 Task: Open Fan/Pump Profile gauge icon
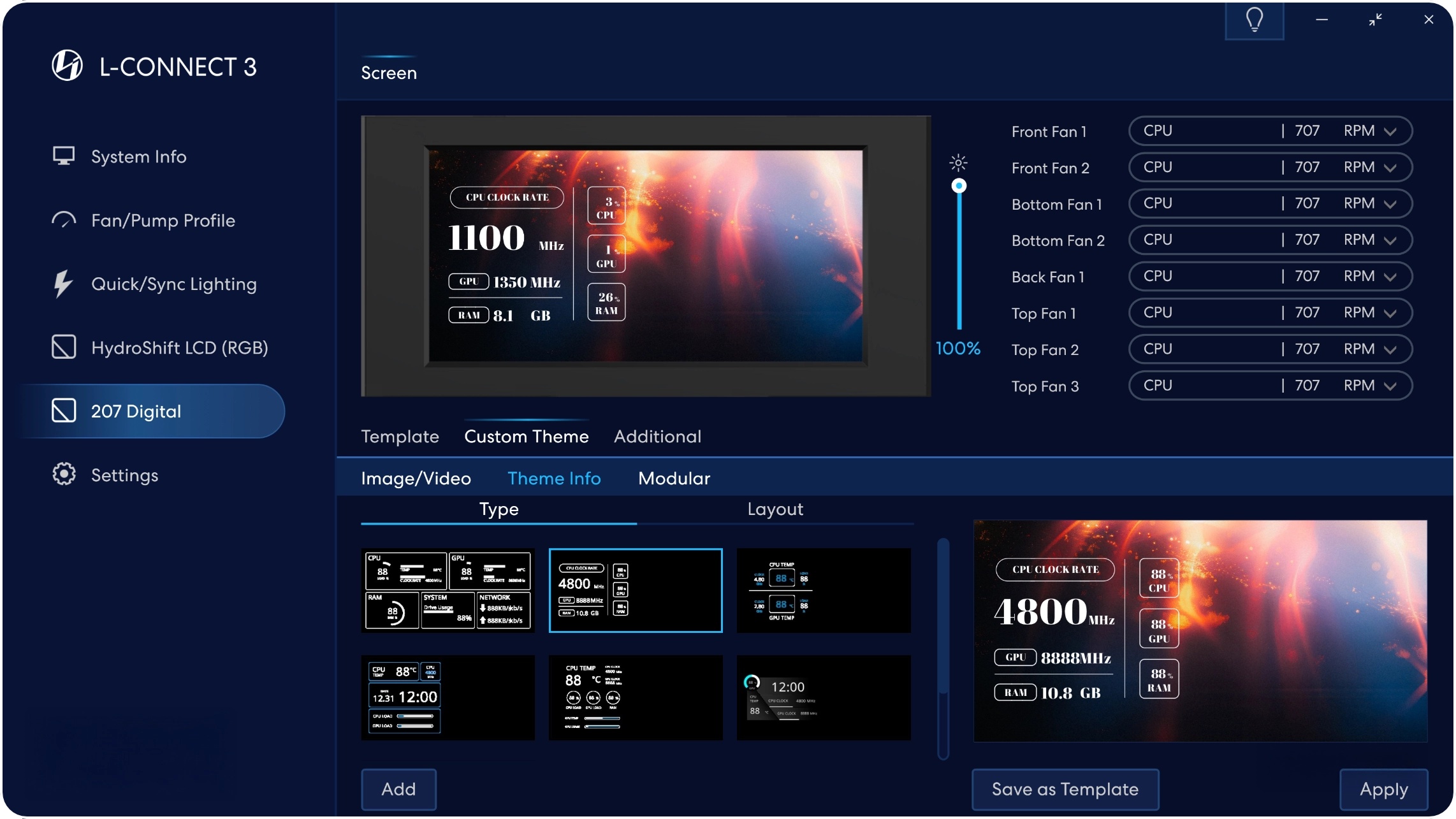point(64,220)
